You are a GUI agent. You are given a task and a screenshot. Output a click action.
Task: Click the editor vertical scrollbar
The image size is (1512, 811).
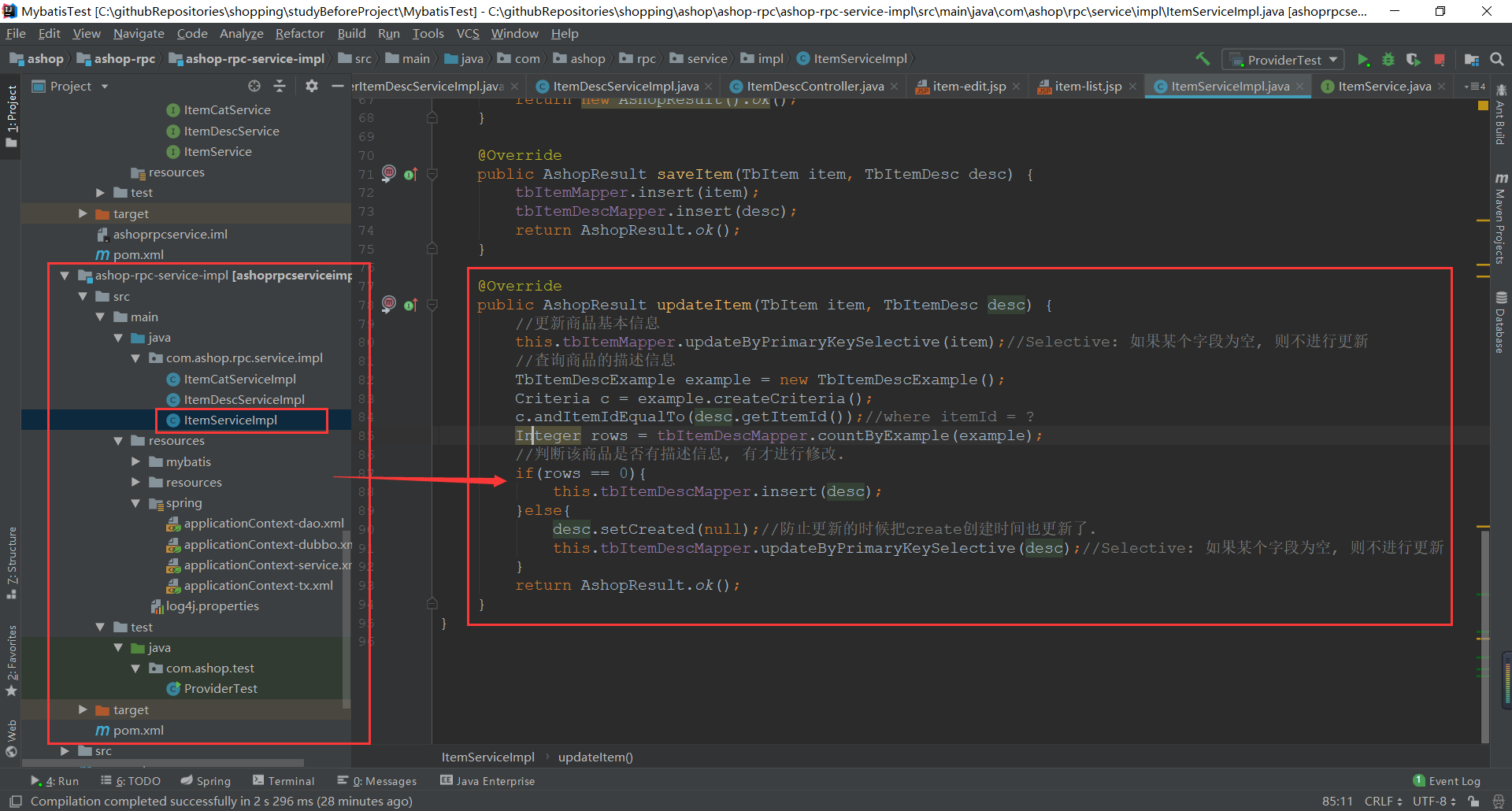pos(1485,636)
